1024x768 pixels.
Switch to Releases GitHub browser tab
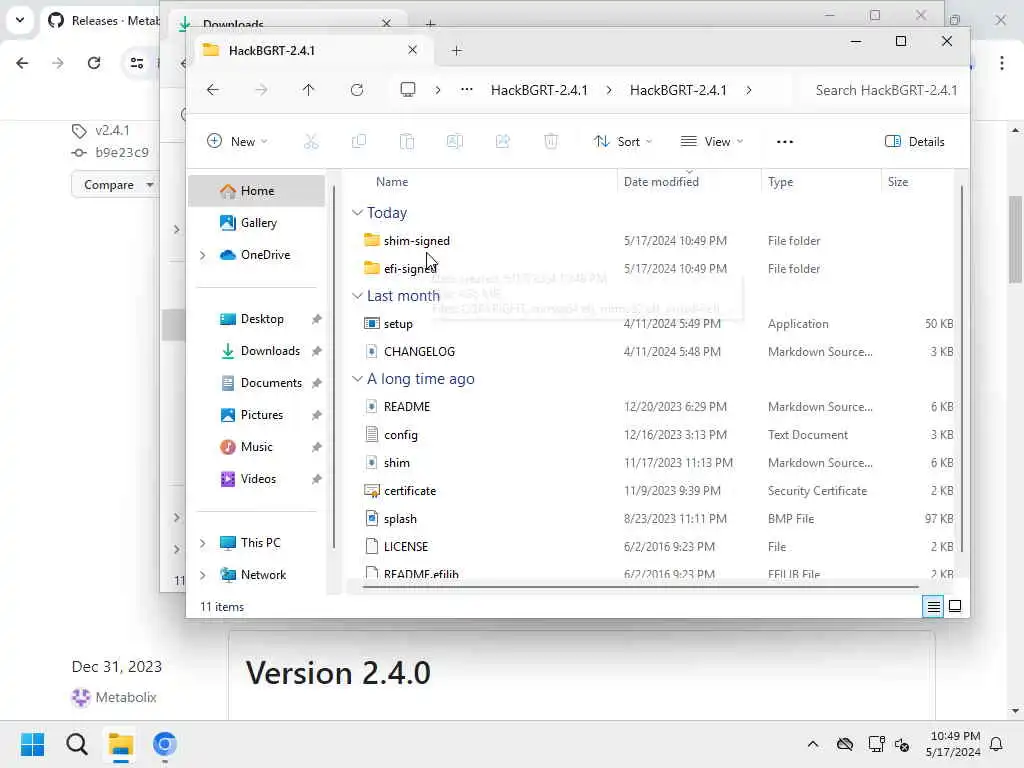[x=101, y=21]
